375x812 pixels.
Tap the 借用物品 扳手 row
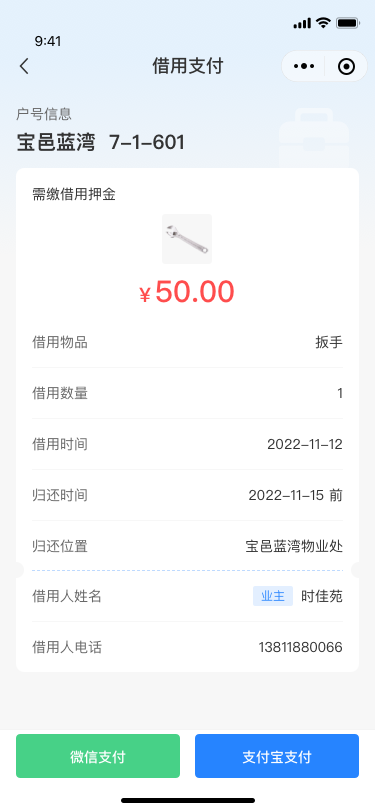point(187,342)
